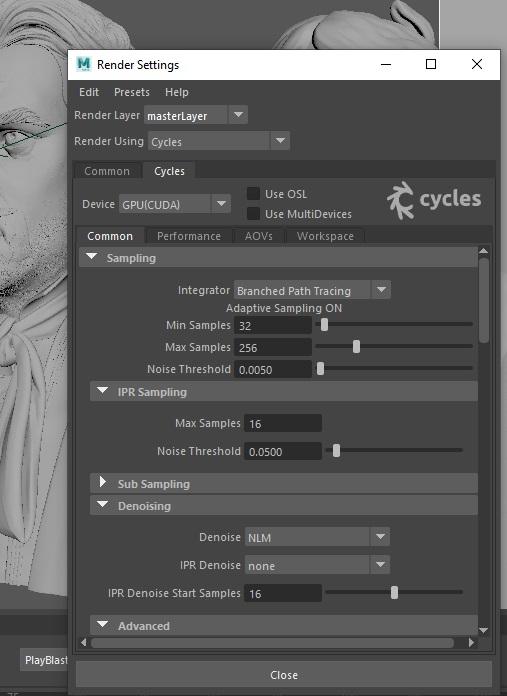Toggle the Use MultiDevices checkbox
The image size is (507, 696).
pos(253,214)
